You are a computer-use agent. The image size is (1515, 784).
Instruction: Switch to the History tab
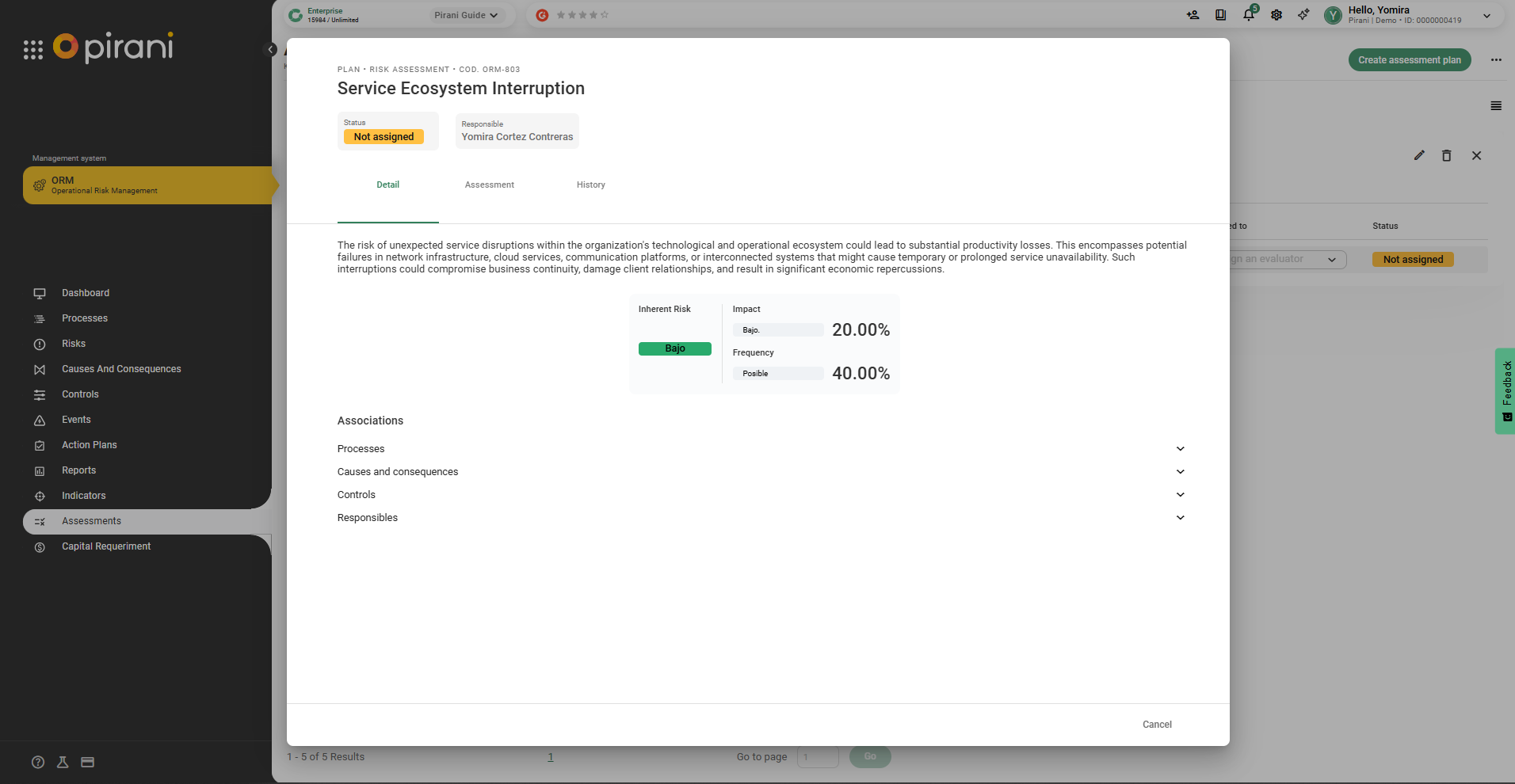click(590, 185)
